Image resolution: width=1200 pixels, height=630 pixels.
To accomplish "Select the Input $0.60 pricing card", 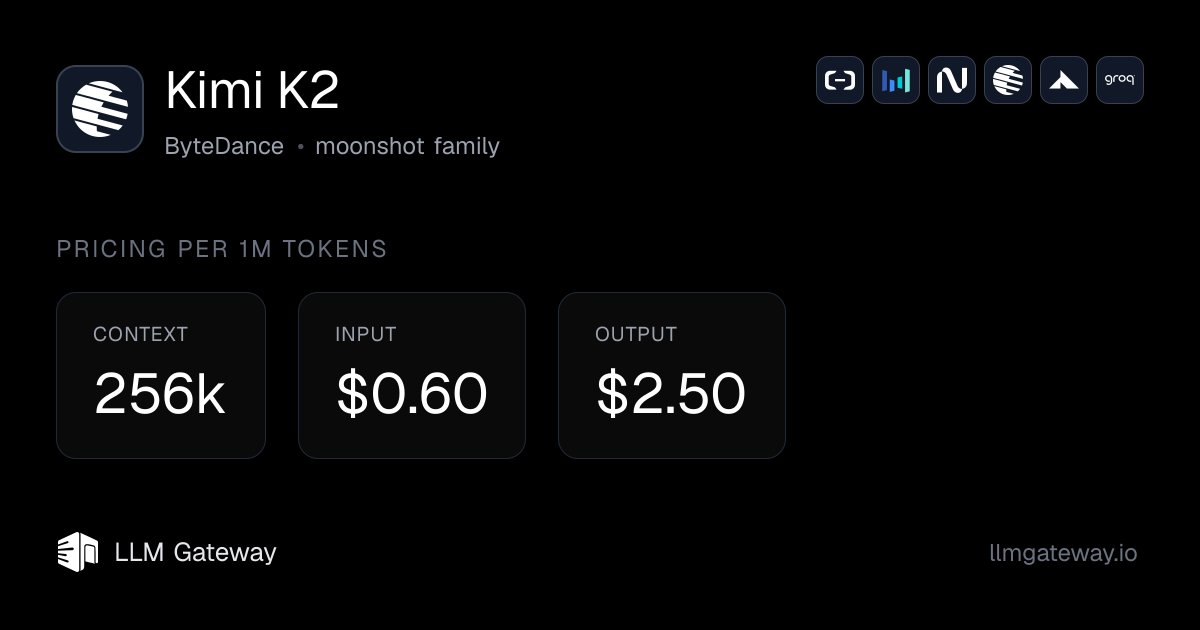I will click(x=412, y=375).
